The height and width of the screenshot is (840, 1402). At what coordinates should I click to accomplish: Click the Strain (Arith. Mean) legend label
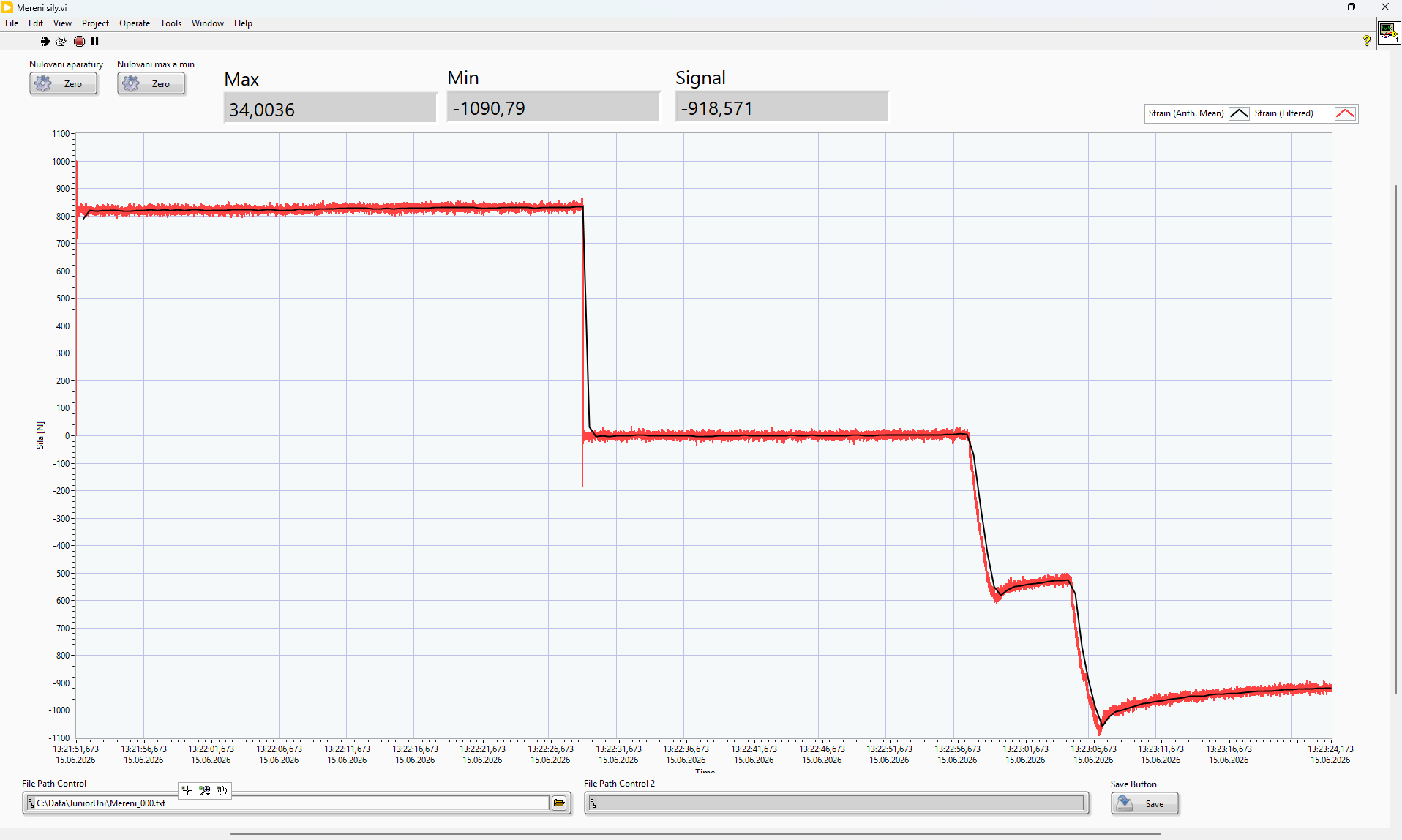(1186, 113)
